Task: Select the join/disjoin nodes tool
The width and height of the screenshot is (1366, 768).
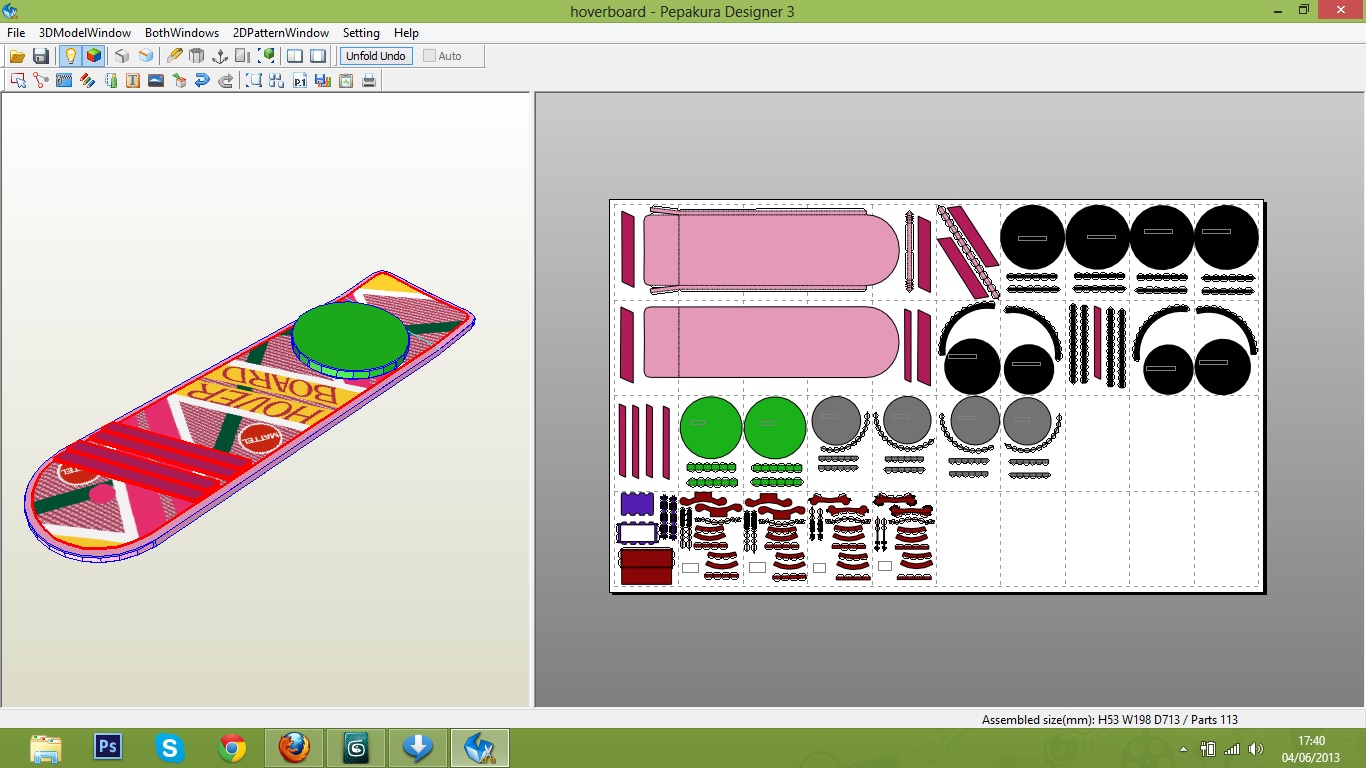Action: [41, 80]
